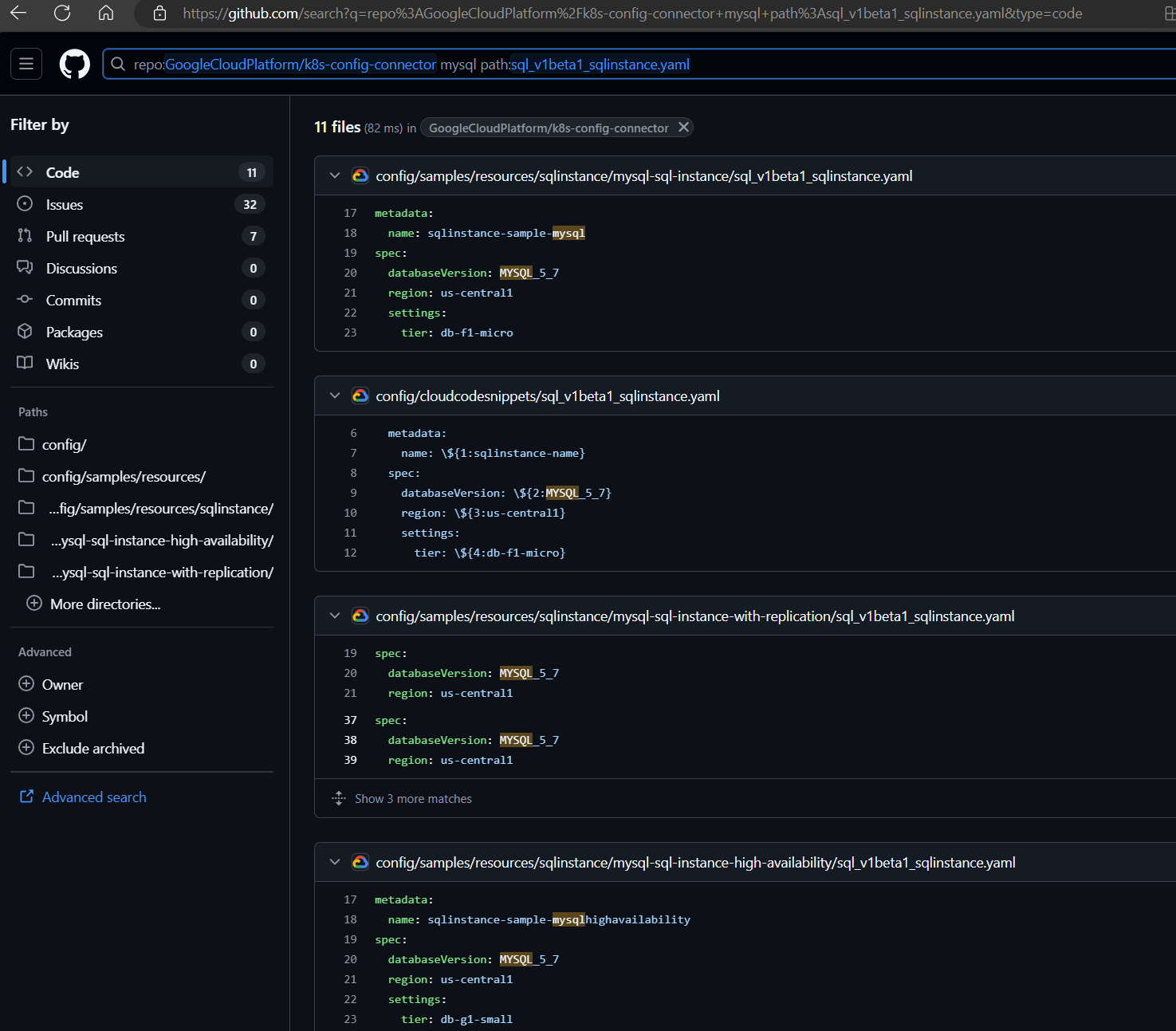
Task: Click the Wikis book icon in filters
Action: point(25,364)
